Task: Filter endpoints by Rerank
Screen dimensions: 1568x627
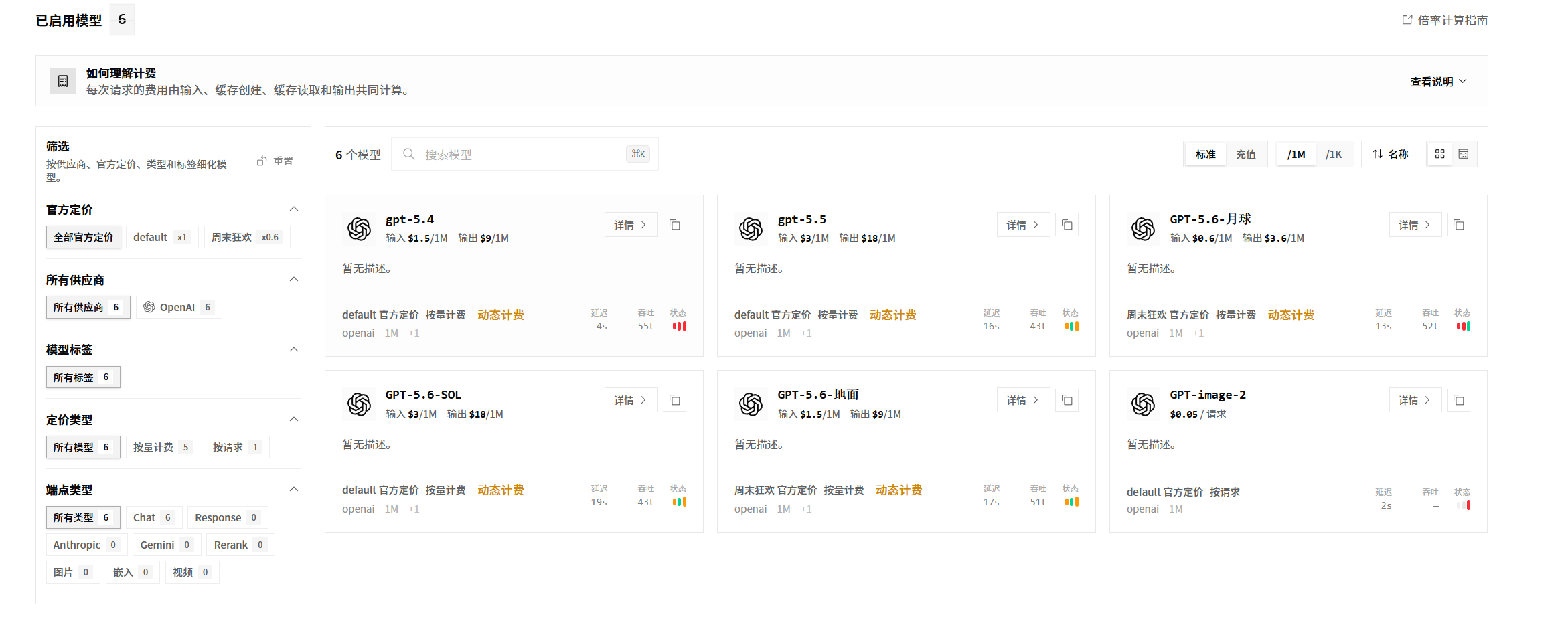Action: (240, 545)
